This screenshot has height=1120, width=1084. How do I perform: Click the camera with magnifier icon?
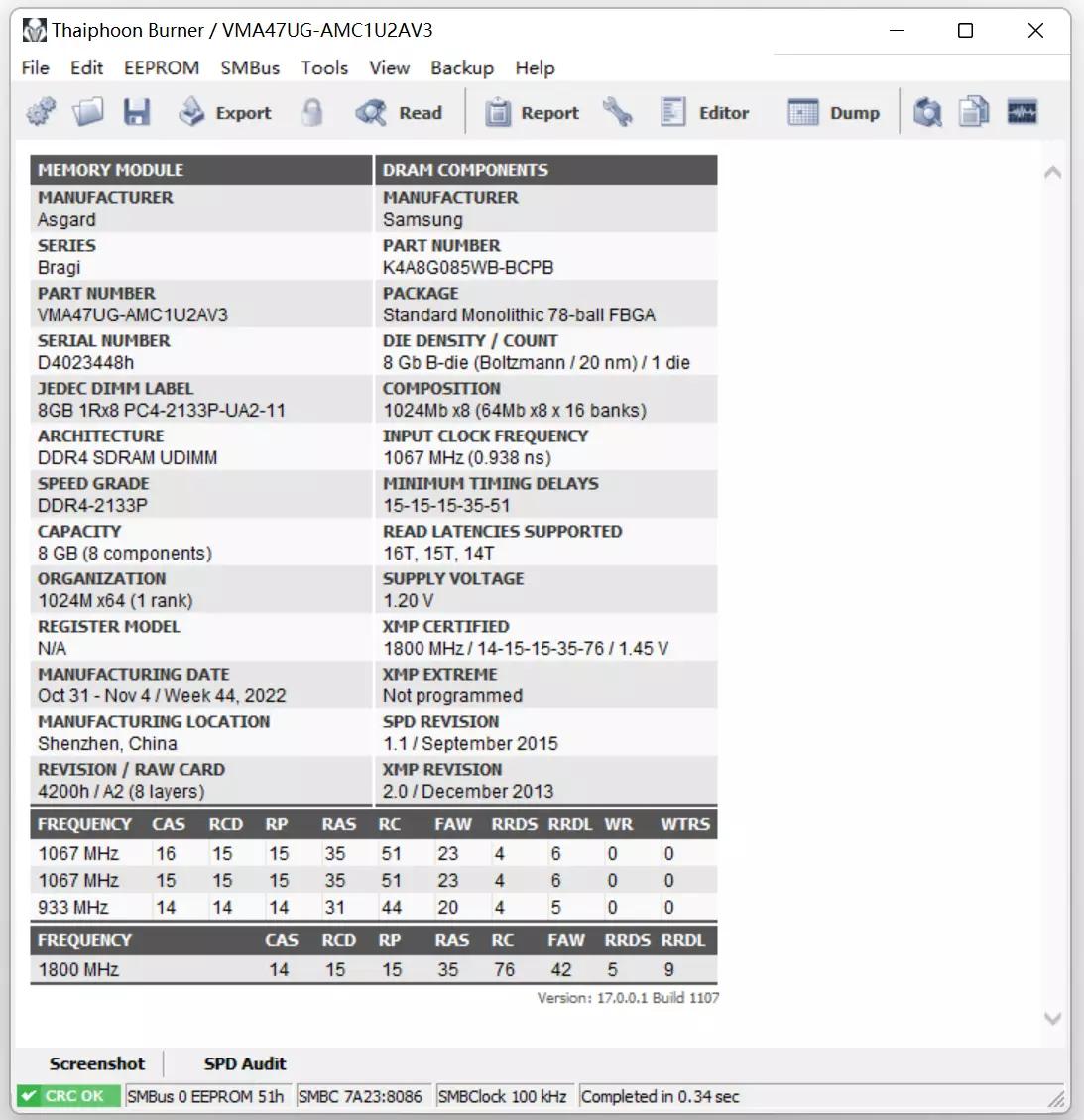(927, 112)
